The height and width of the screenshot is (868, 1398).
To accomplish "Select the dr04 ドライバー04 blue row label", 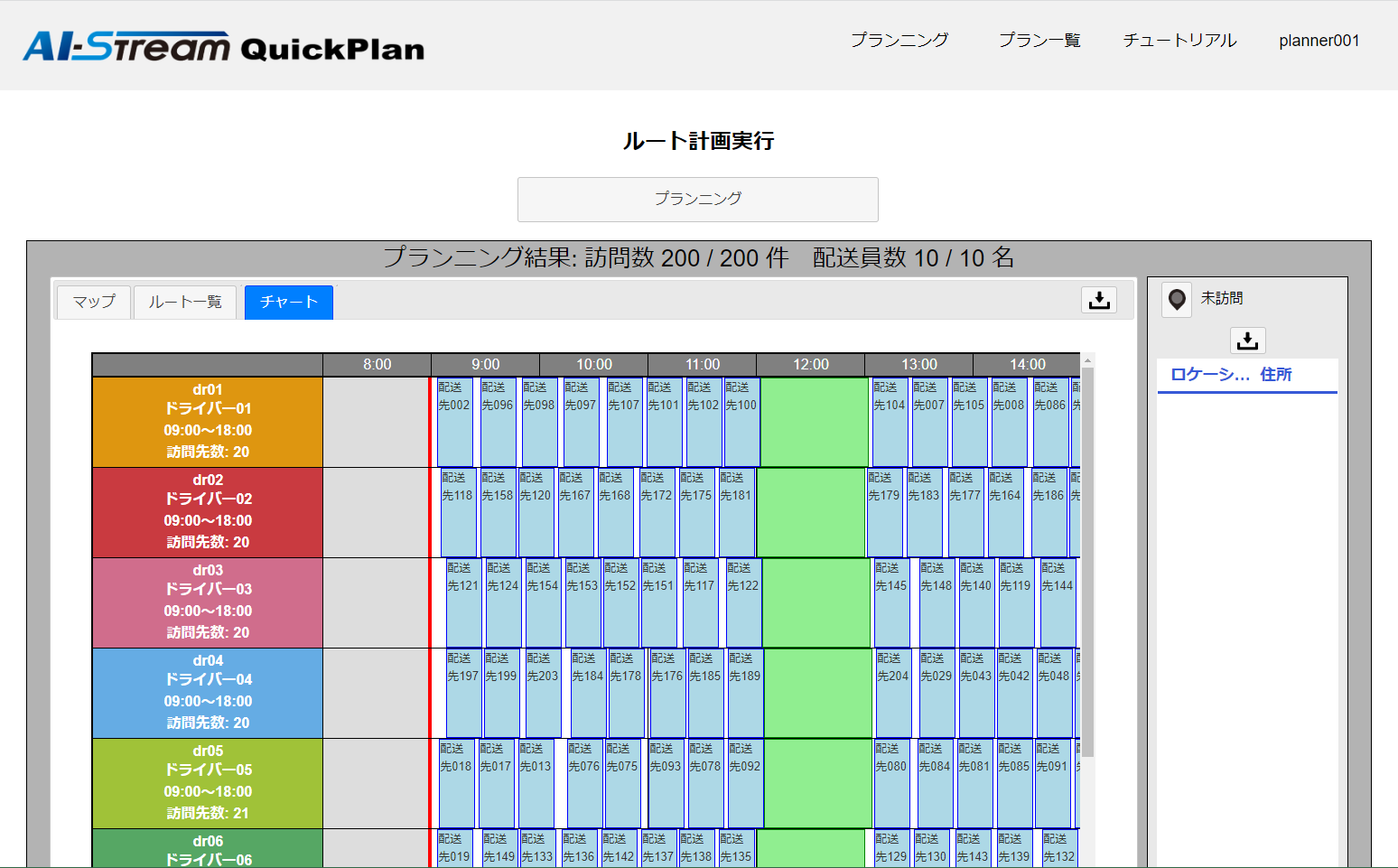I will point(208,693).
